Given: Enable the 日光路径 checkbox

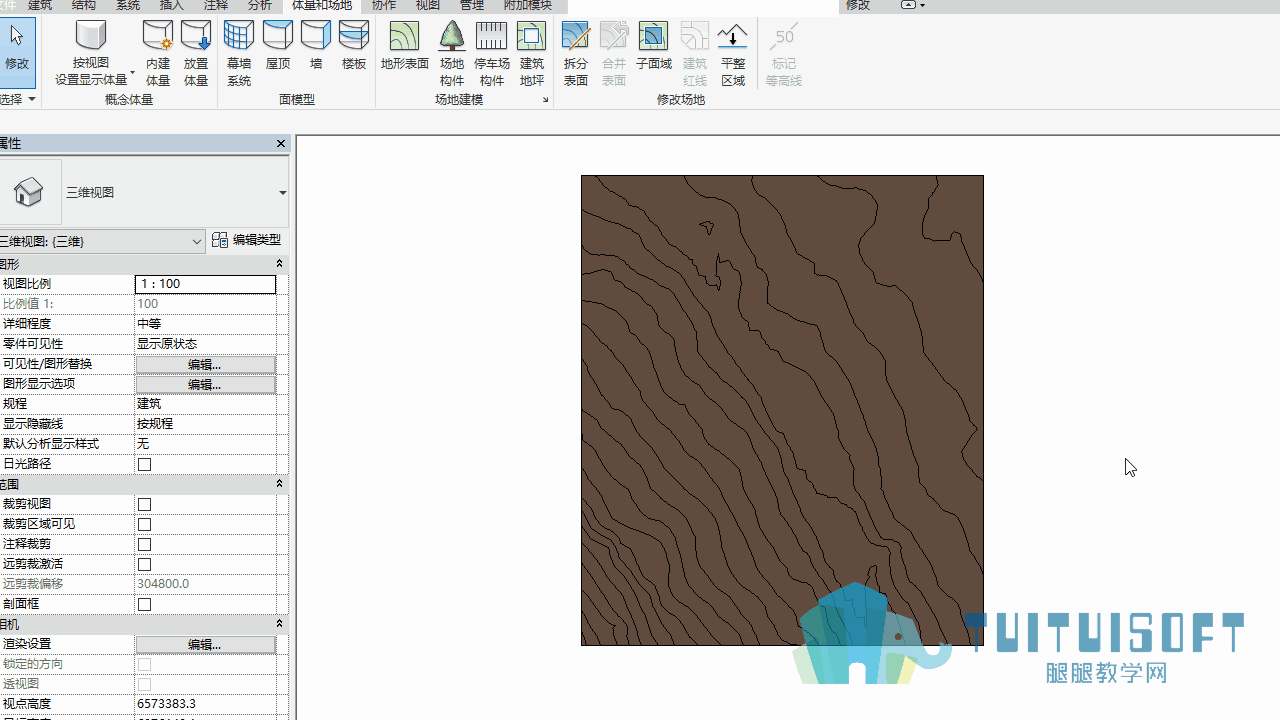Looking at the screenshot, I should [145, 464].
